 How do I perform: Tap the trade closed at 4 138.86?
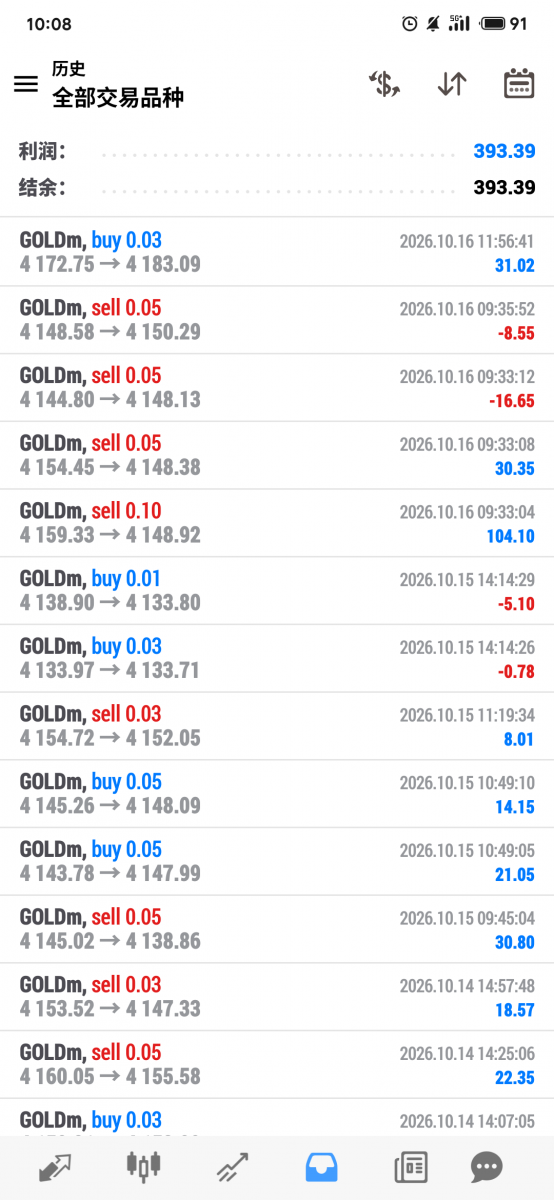[277, 930]
